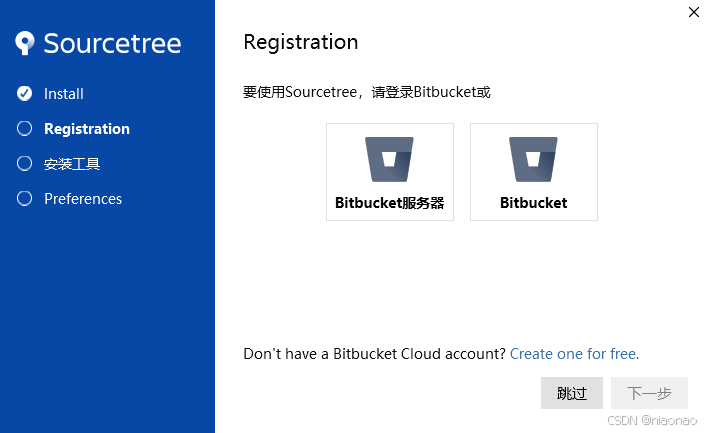Close the Sourcetree setup window
Image resolution: width=713 pixels, height=433 pixels.
tap(694, 12)
